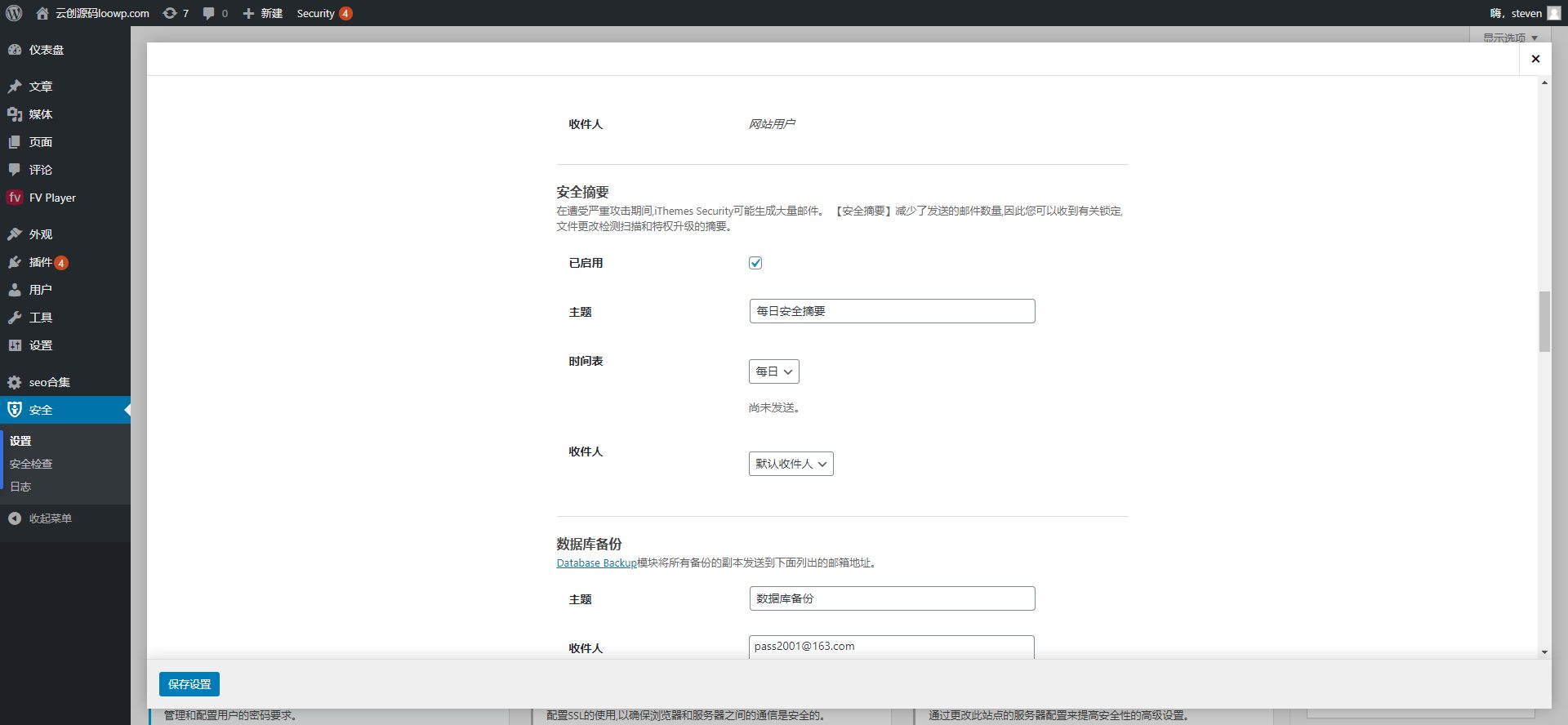Open the 工具 menu item
1568x725 pixels.
[x=65, y=318]
